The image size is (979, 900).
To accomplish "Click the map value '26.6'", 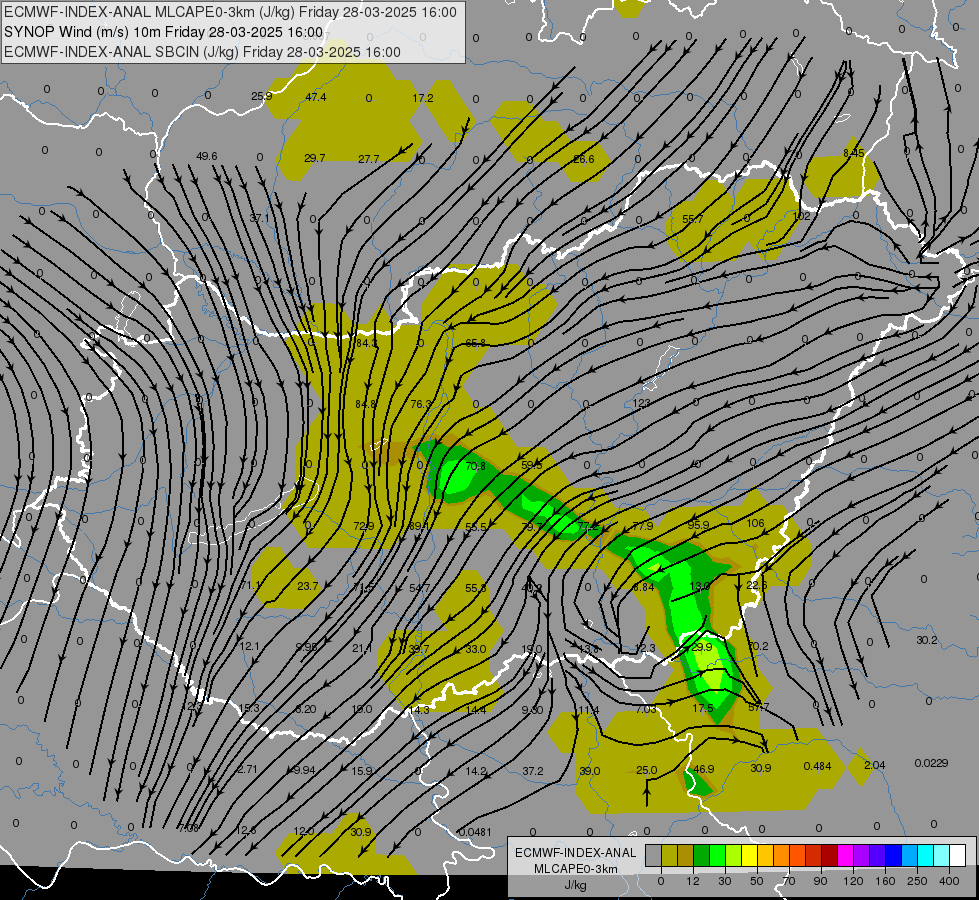I will [x=584, y=159].
